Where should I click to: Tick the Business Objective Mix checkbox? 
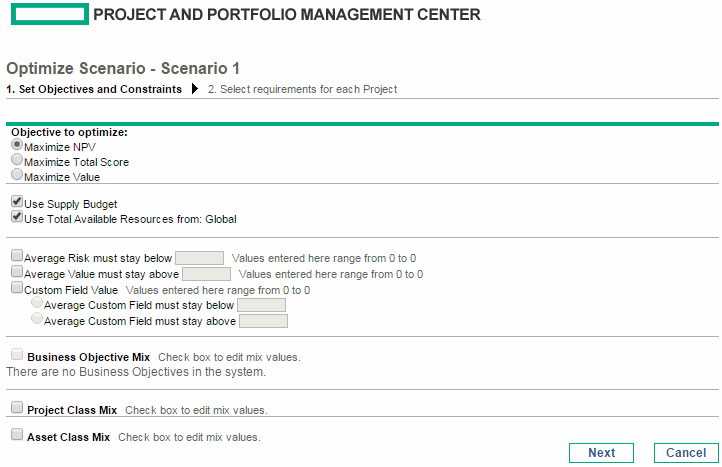click(x=17, y=355)
